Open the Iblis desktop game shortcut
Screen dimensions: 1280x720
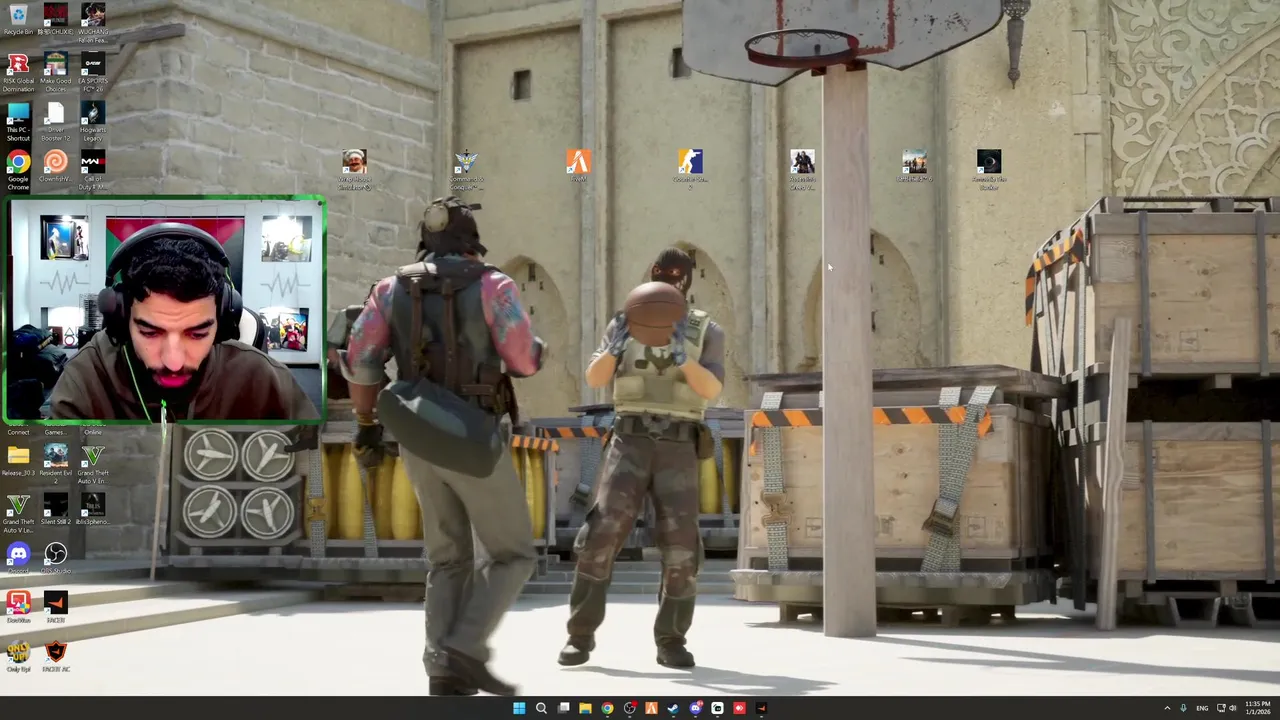point(92,510)
